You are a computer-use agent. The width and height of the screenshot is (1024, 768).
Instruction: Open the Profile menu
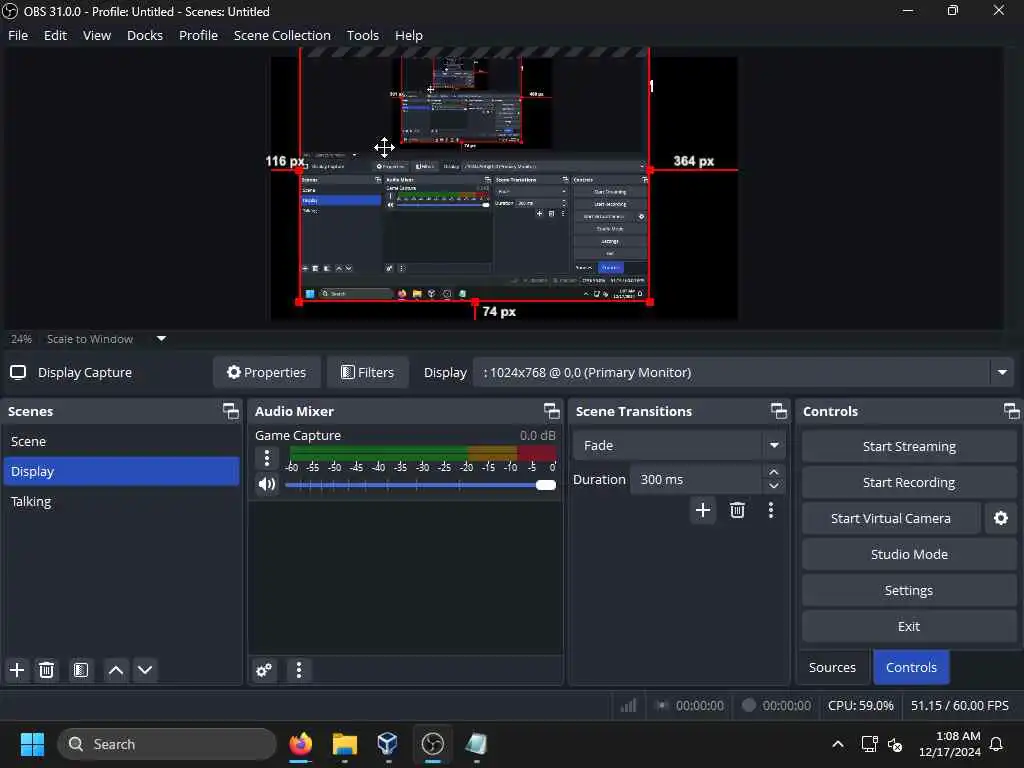tap(199, 35)
